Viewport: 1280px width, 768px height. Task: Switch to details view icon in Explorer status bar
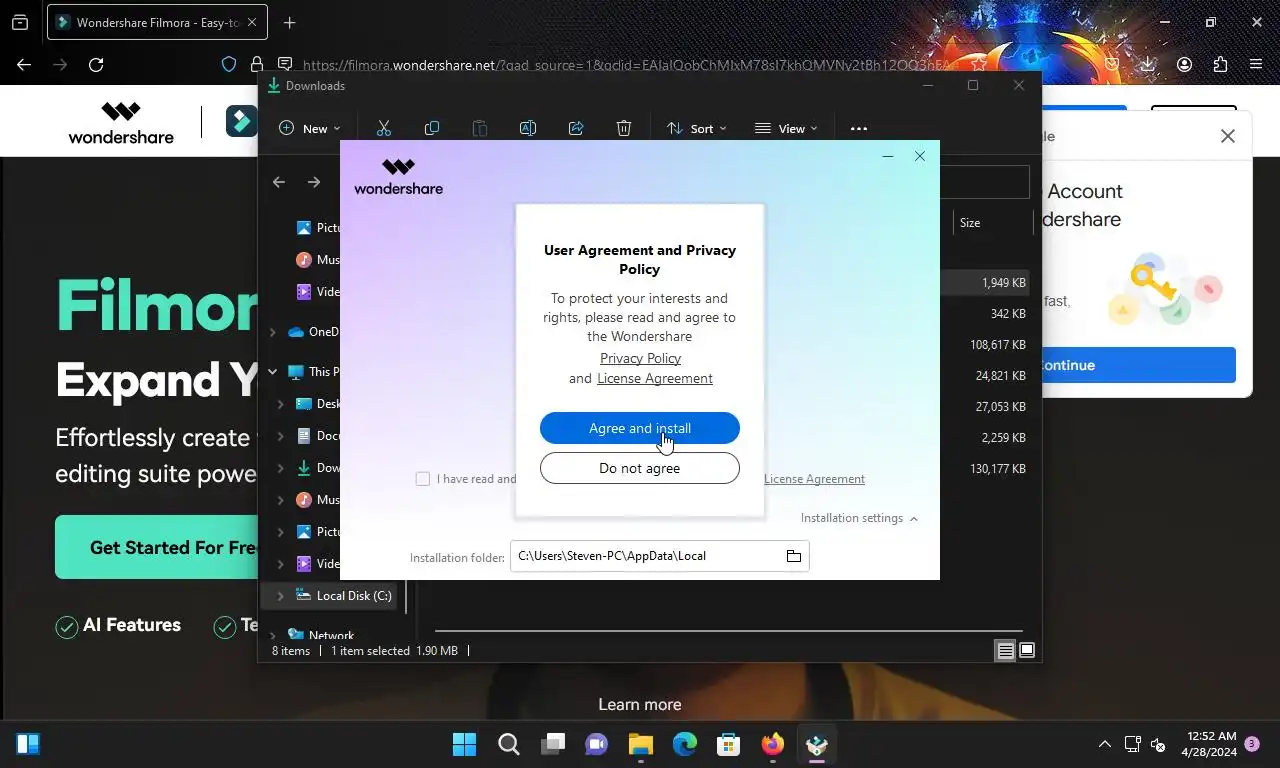pyautogui.click(x=1006, y=651)
